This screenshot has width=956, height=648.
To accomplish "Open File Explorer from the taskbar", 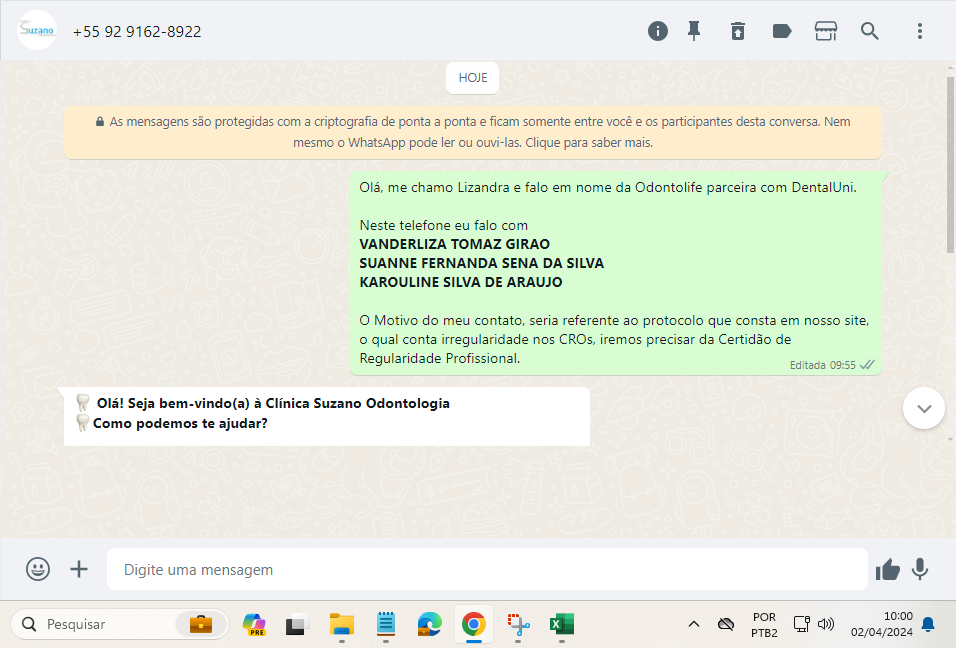I will [341, 624].
